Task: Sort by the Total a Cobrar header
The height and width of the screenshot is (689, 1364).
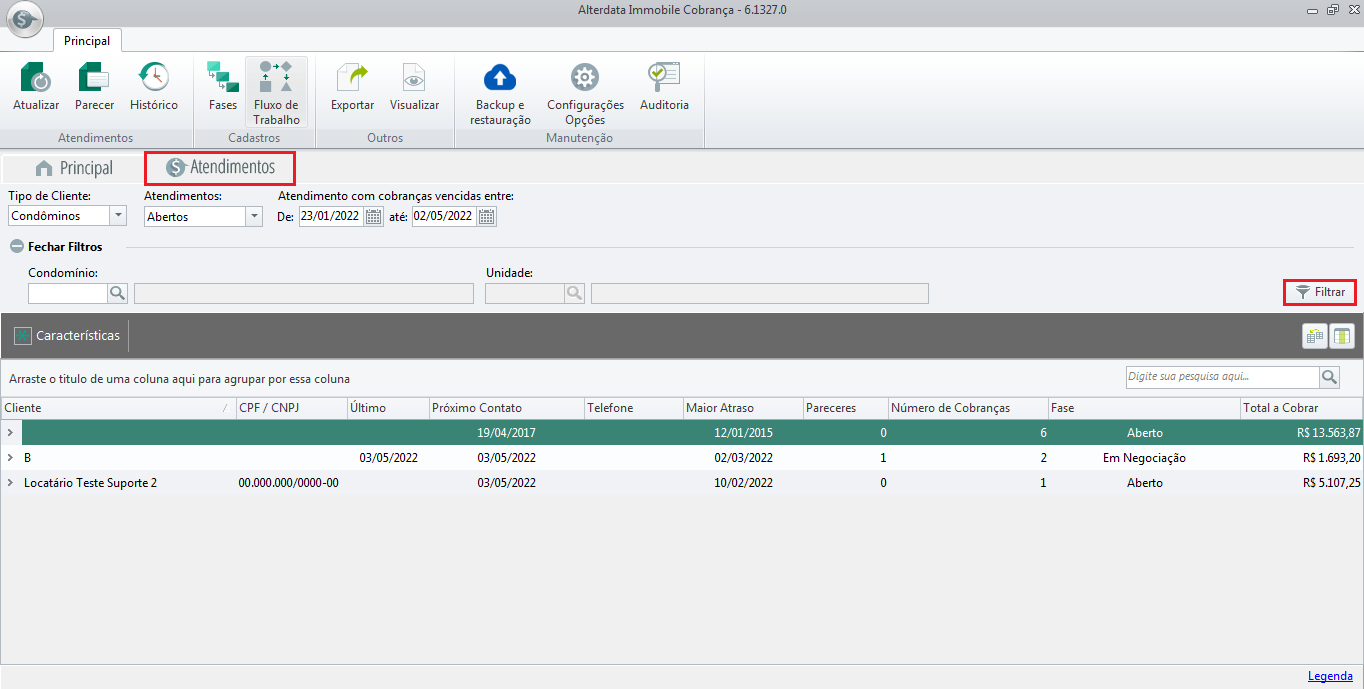Action: 1301,408
